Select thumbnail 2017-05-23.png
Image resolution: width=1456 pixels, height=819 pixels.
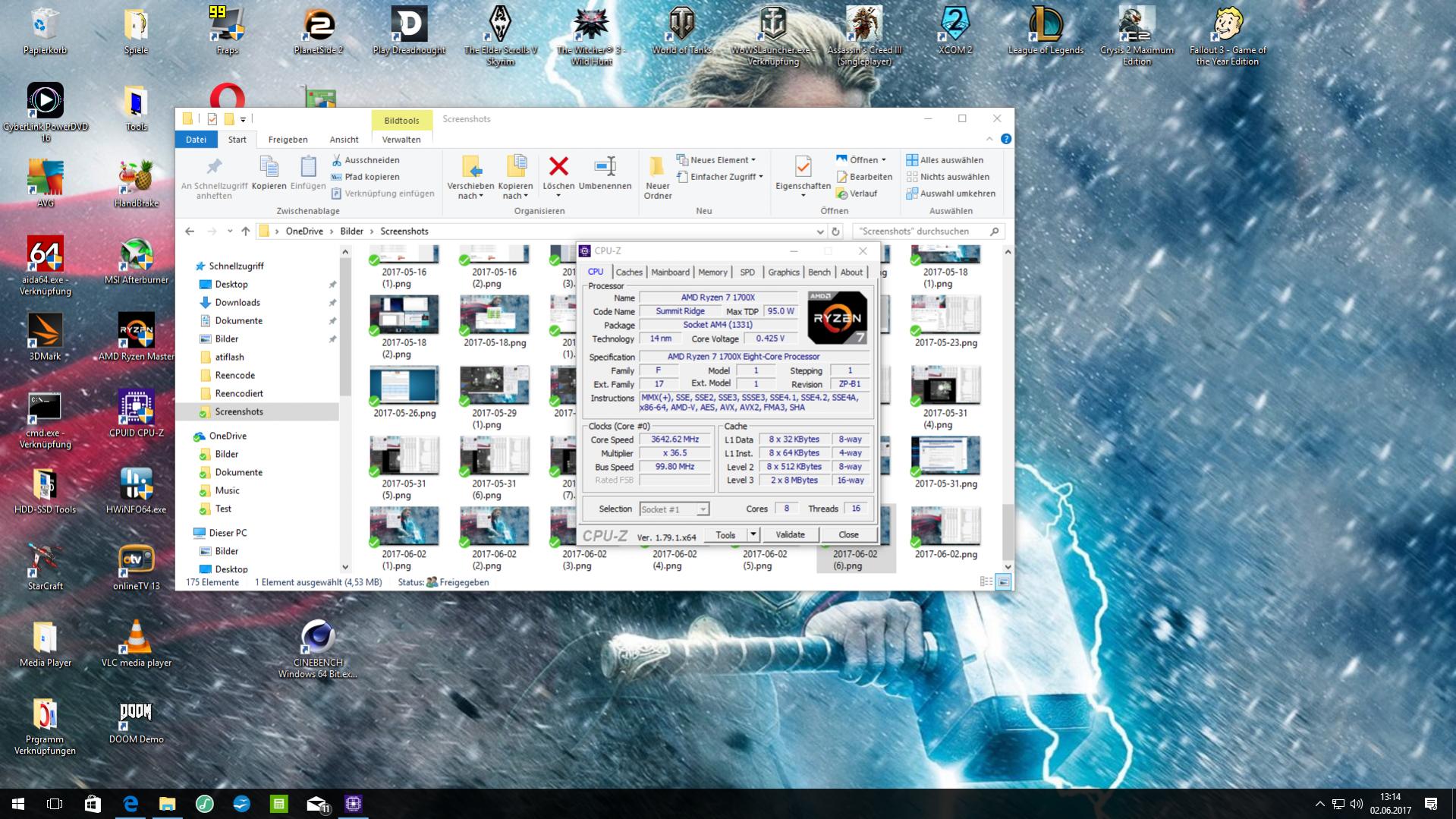[x=945, y=322]
